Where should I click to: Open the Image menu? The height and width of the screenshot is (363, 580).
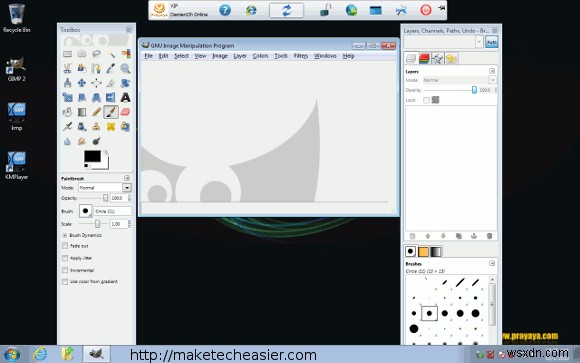pyautogui.click(x=220, y=56)
